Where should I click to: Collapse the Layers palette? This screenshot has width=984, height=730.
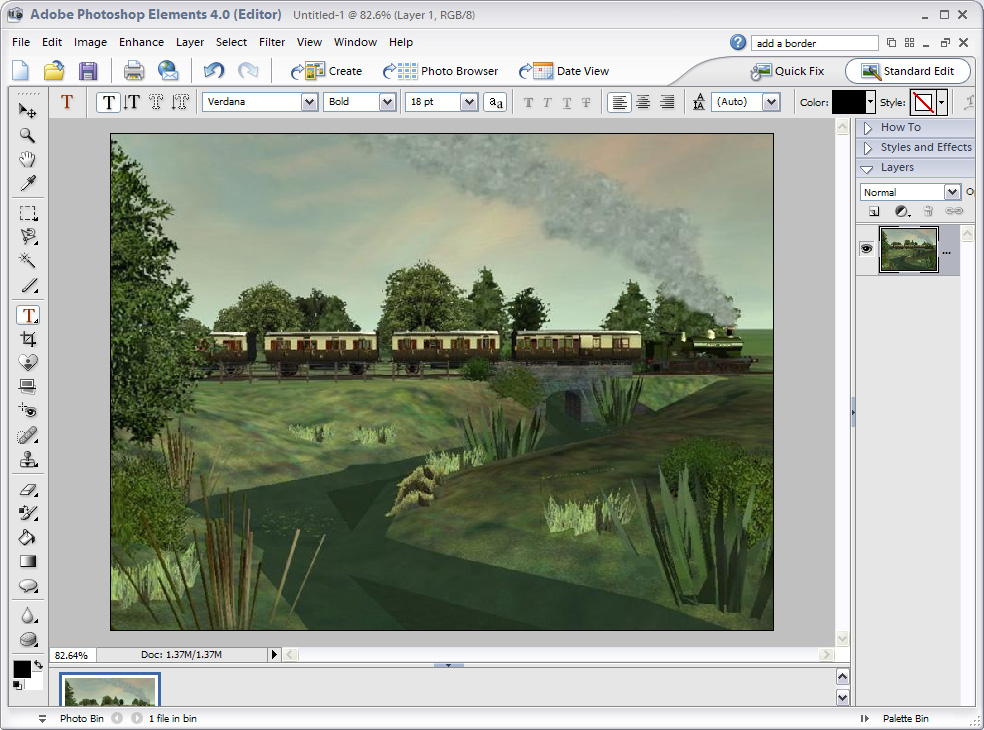pyautogui.click(x=867, y=169)
